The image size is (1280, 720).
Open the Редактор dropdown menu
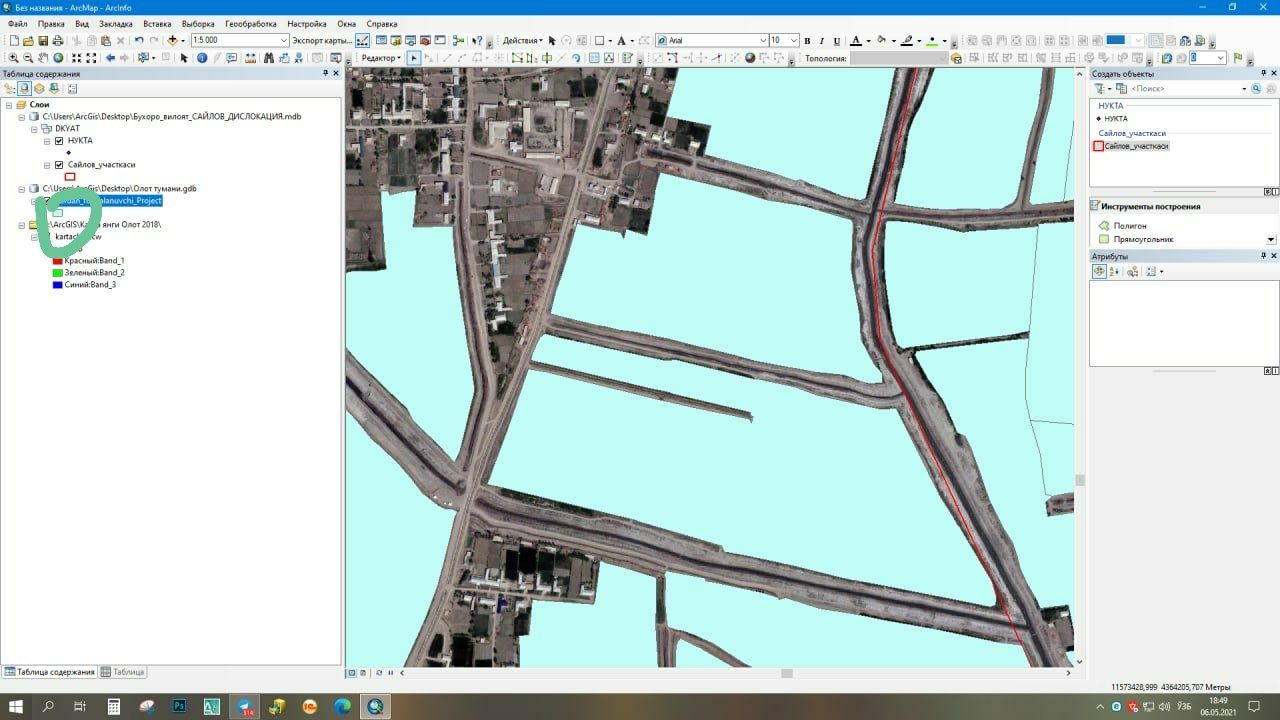pos(380,58)
